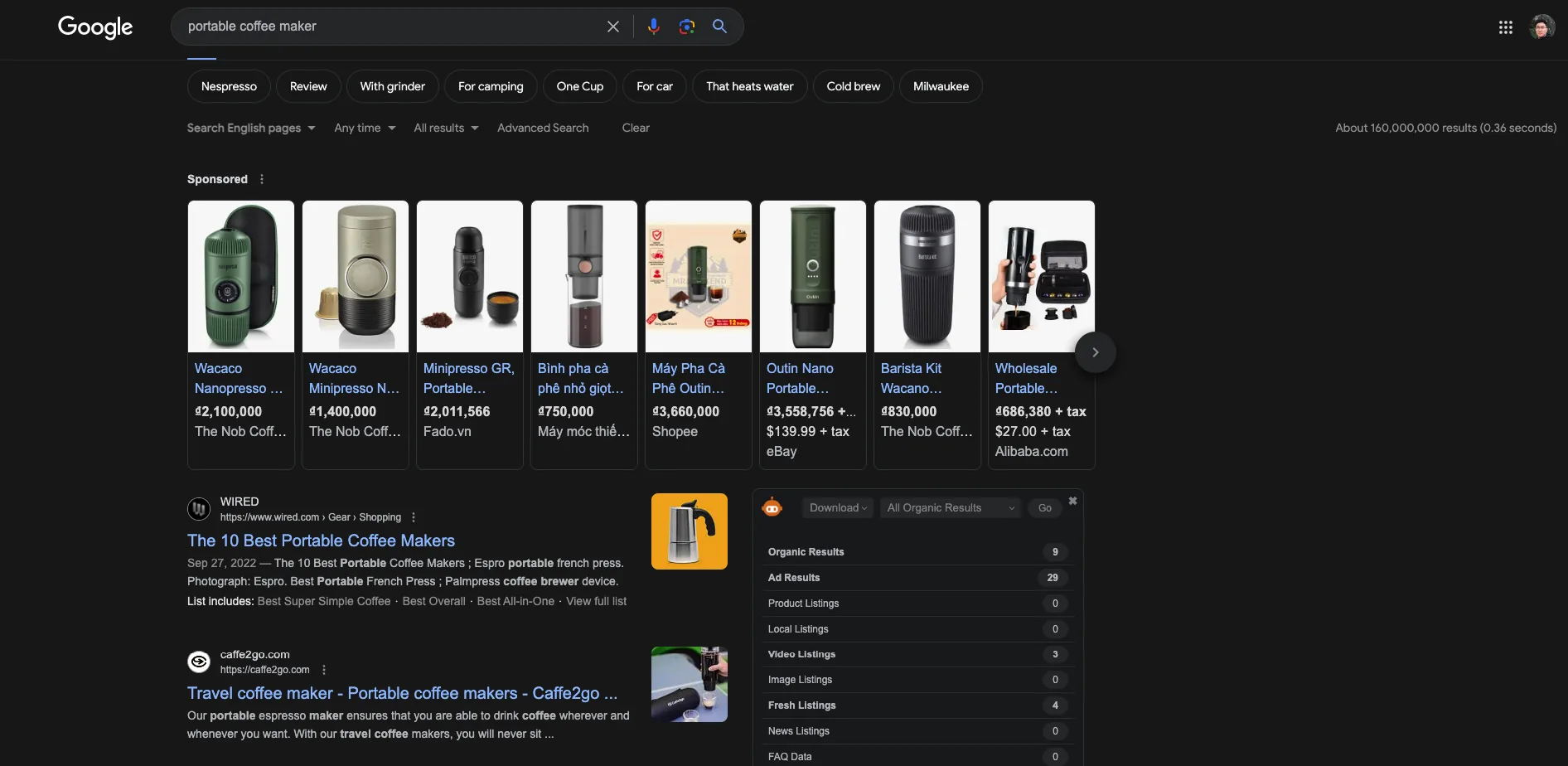Select the Organic Results row
Viewport: 1568px width, 766px height.
pos(917,552)
